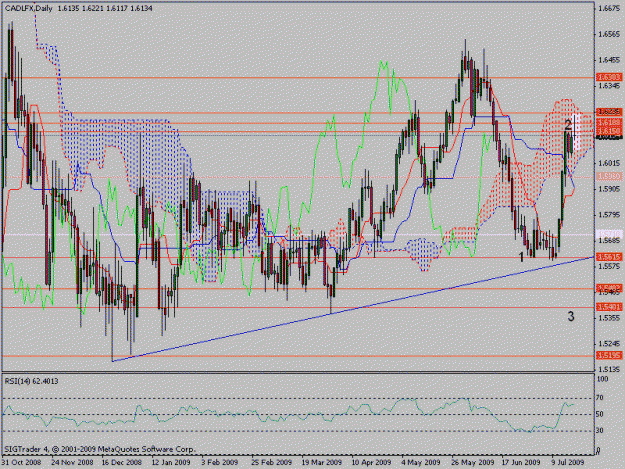Pick the 9 Jul 2009 date label
This screenshot has width=625, height=469.
tap(568, 462)
